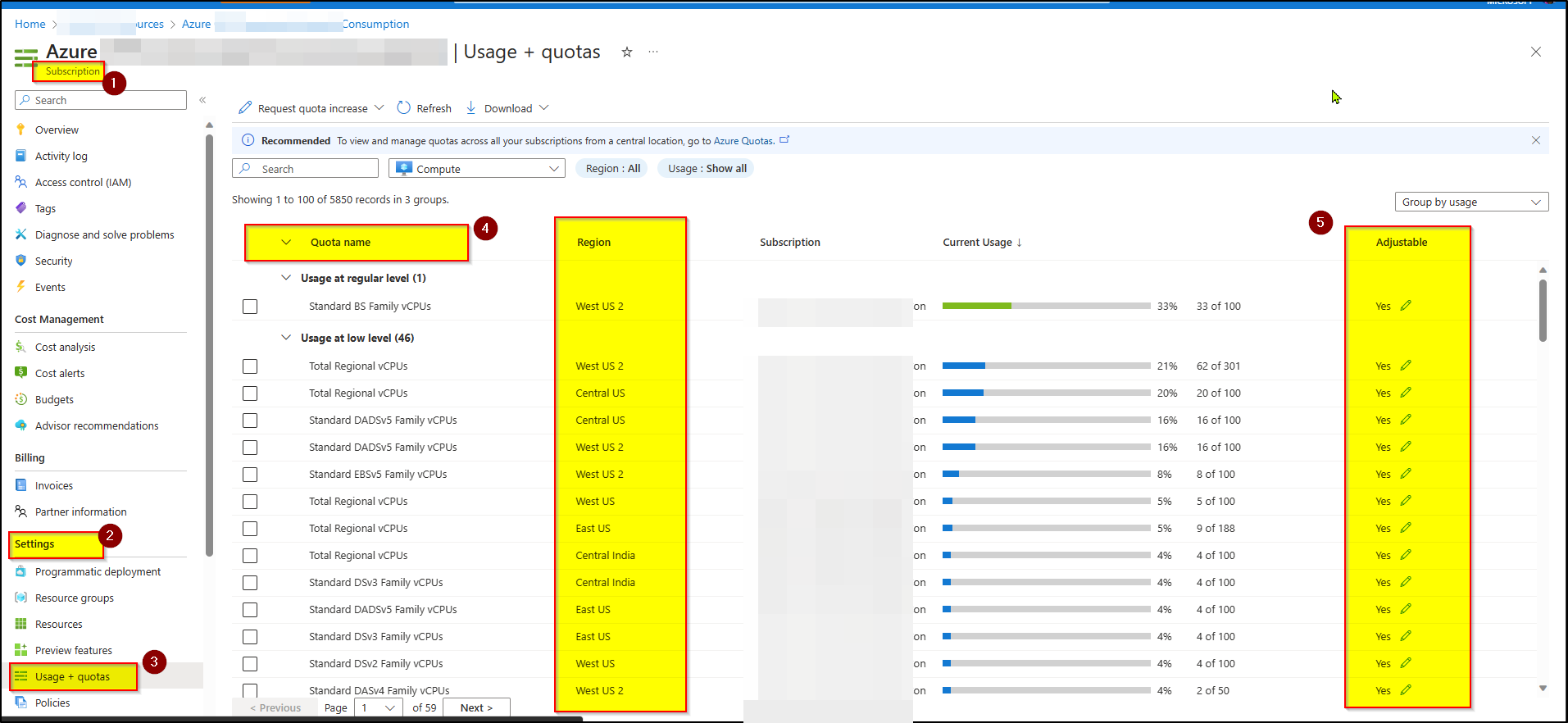This screenshot has width=1568, height=723.
Task: Click the Resource groups icon
Action: point(20,598)
